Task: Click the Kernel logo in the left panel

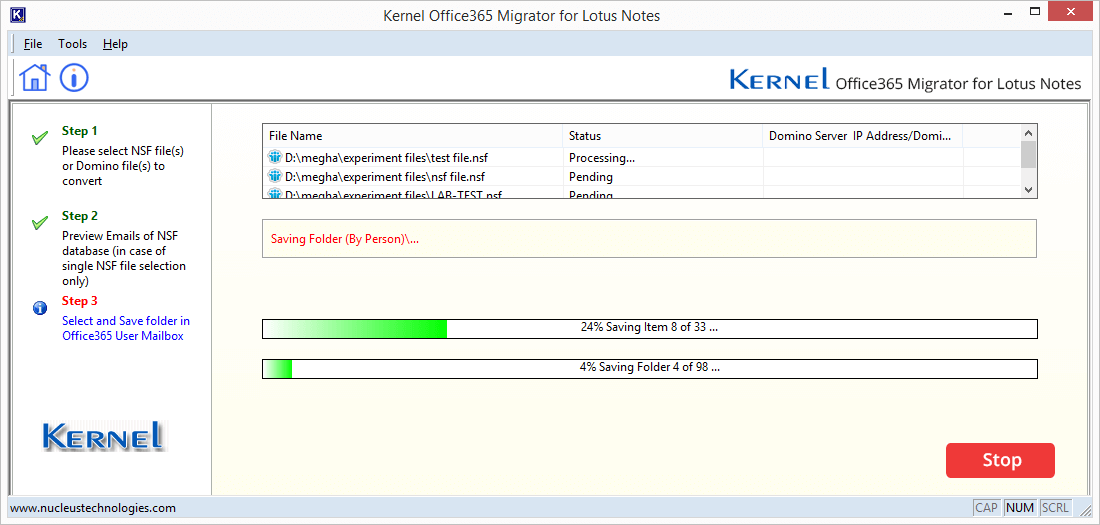Action: [104, 436]
